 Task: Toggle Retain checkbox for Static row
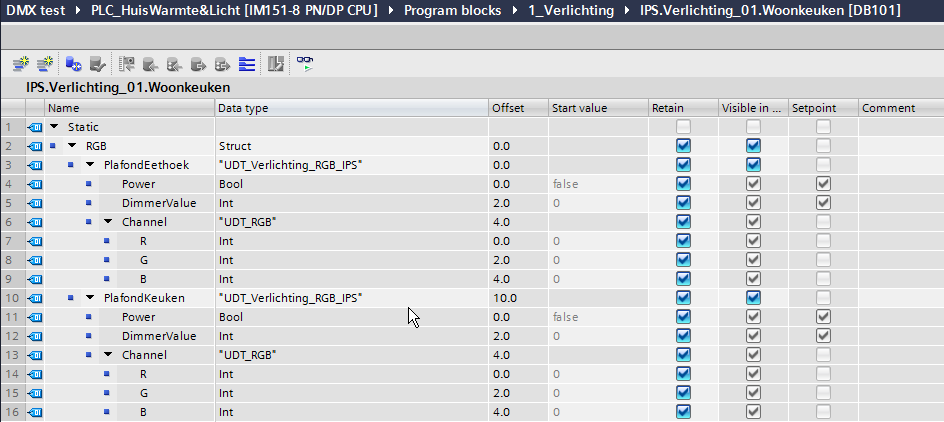click(x=683, y=126)
